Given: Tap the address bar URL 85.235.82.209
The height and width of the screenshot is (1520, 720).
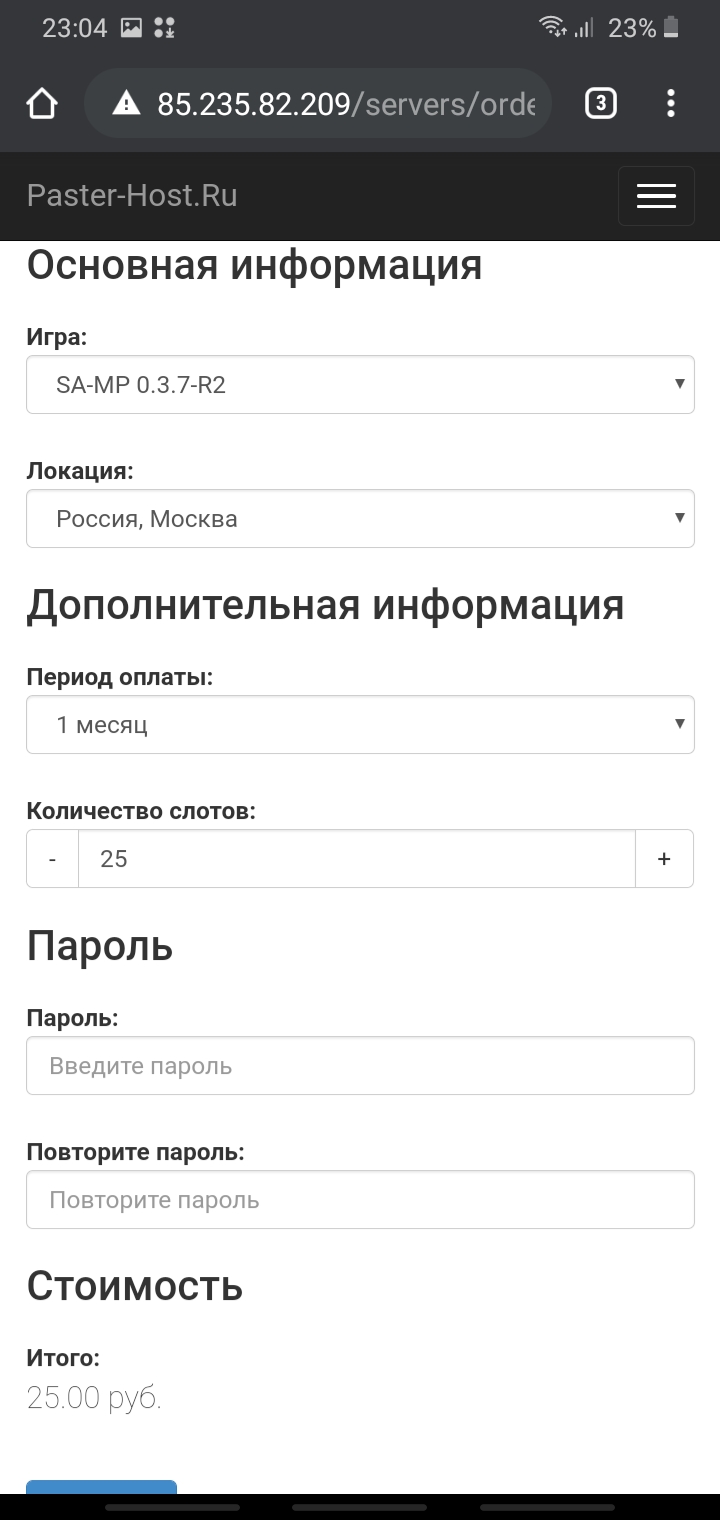Looking at the screenshot, I should (252, 103).
